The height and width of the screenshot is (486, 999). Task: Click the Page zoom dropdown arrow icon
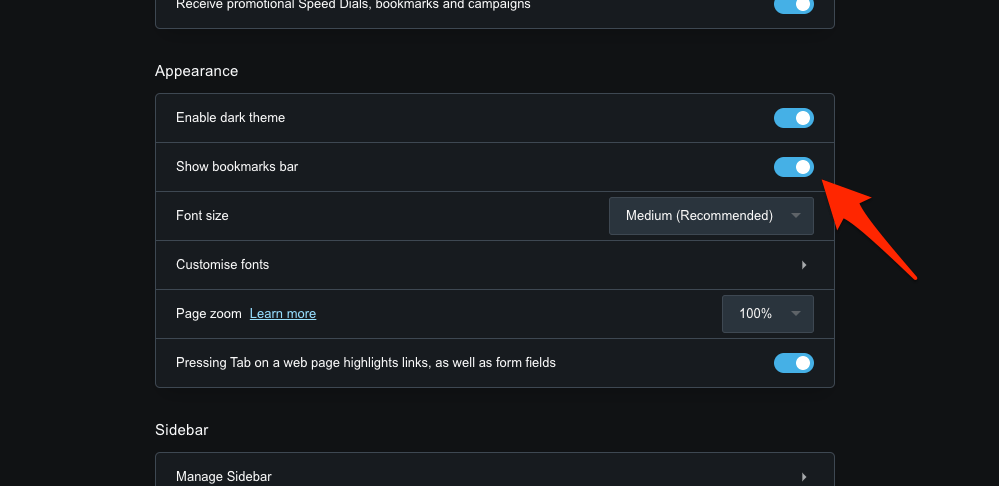796,314
